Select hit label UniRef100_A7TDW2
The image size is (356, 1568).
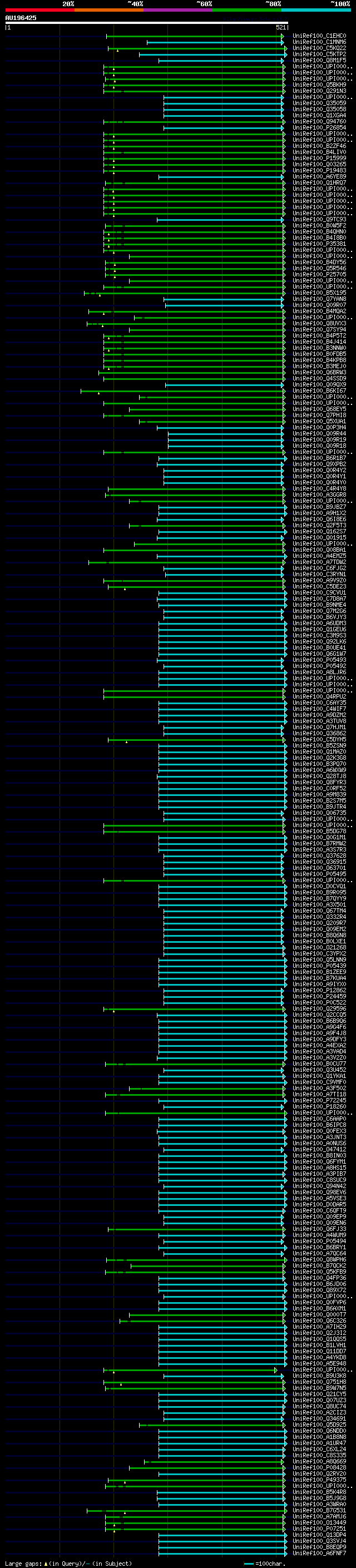pos(319,562)
